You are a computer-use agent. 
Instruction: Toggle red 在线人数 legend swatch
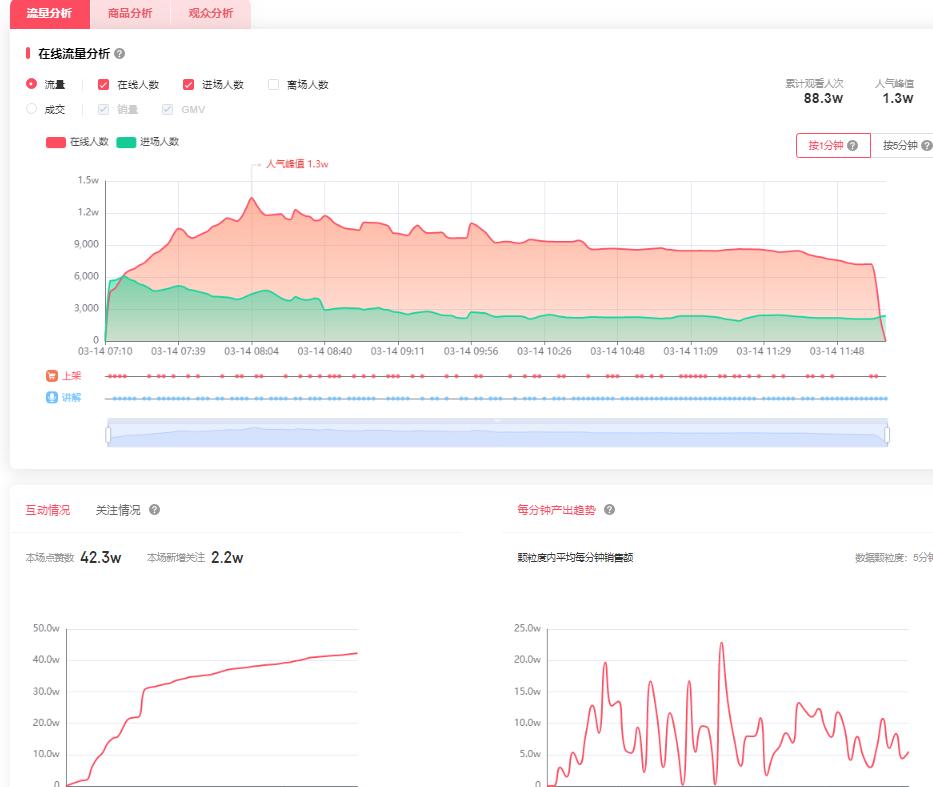coord(56,142)
